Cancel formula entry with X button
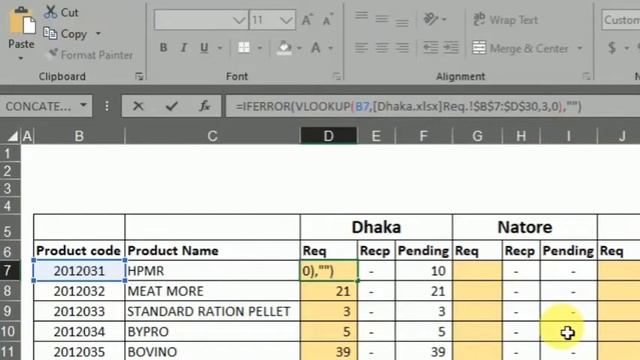The width and height of the screenshot is (640, 360). click(x=138, y=106)
